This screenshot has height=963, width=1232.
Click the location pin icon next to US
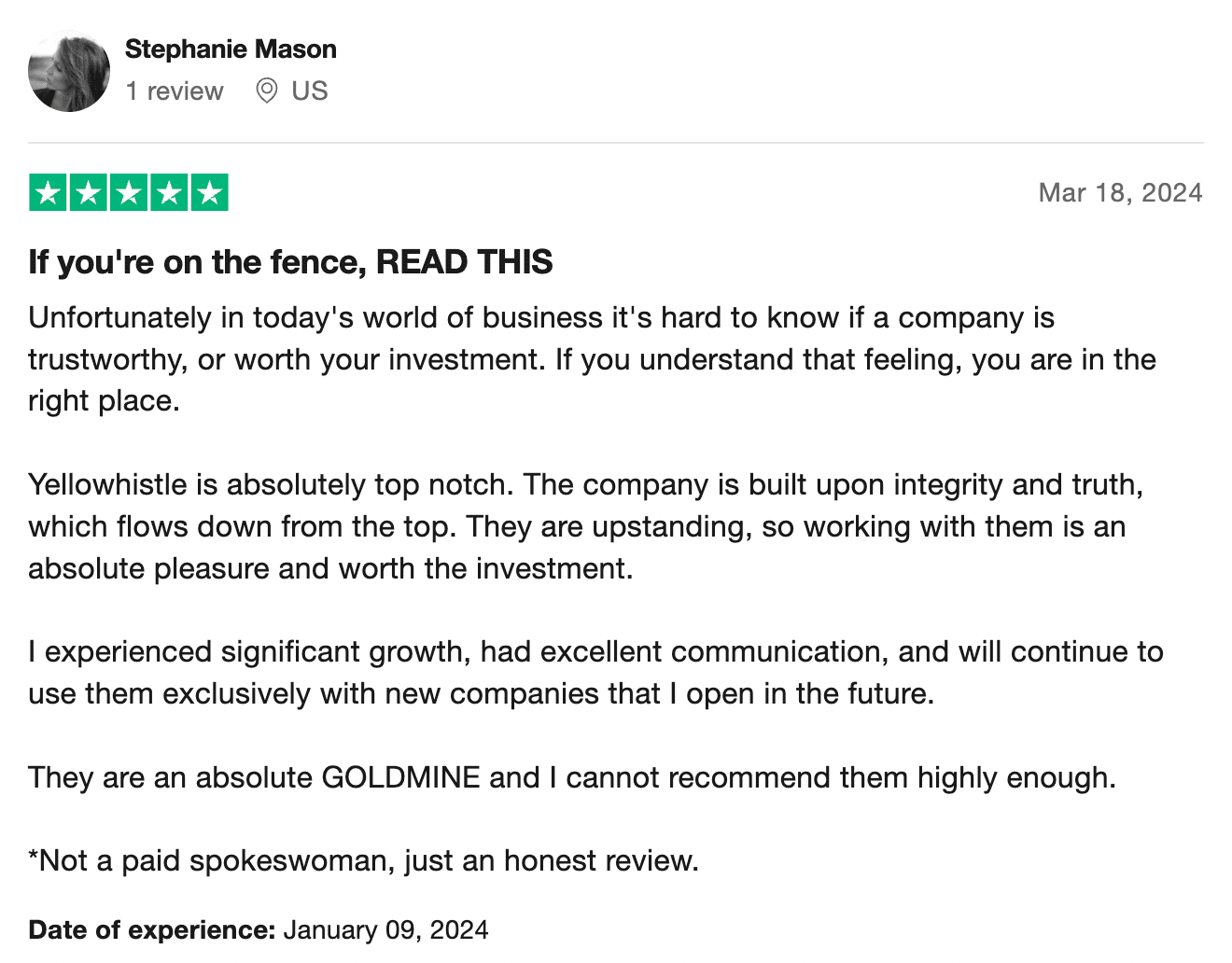[266, 91]
